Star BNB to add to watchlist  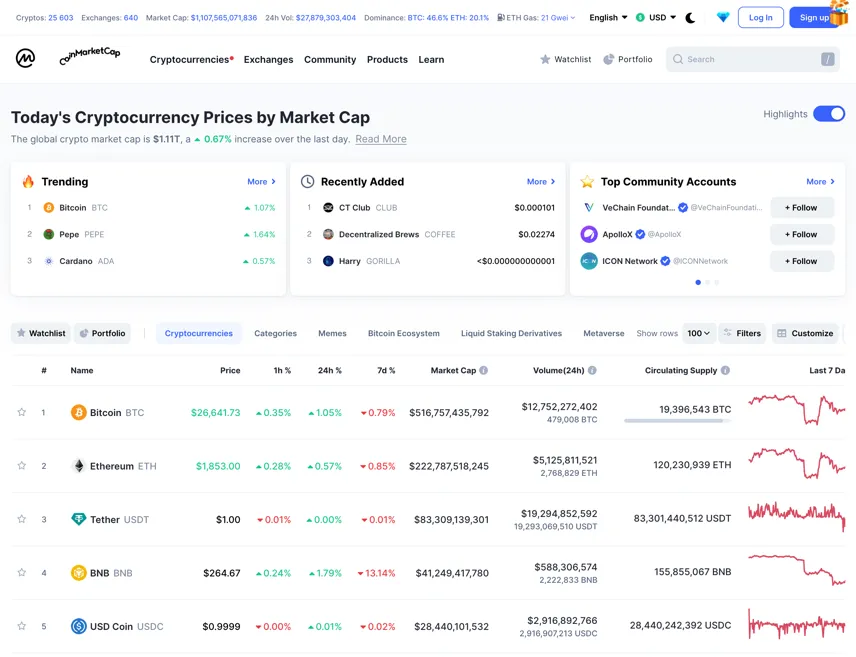[21, 573]
